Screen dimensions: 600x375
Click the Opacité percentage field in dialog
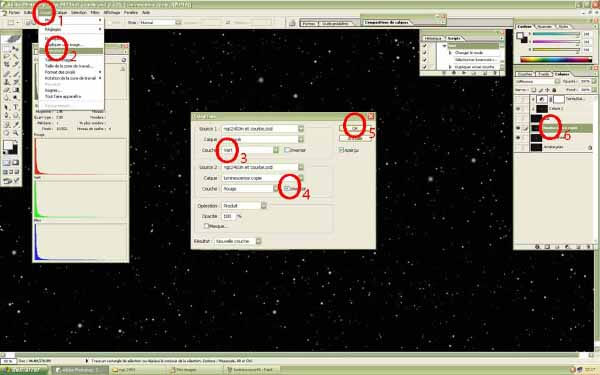point(228,216)
